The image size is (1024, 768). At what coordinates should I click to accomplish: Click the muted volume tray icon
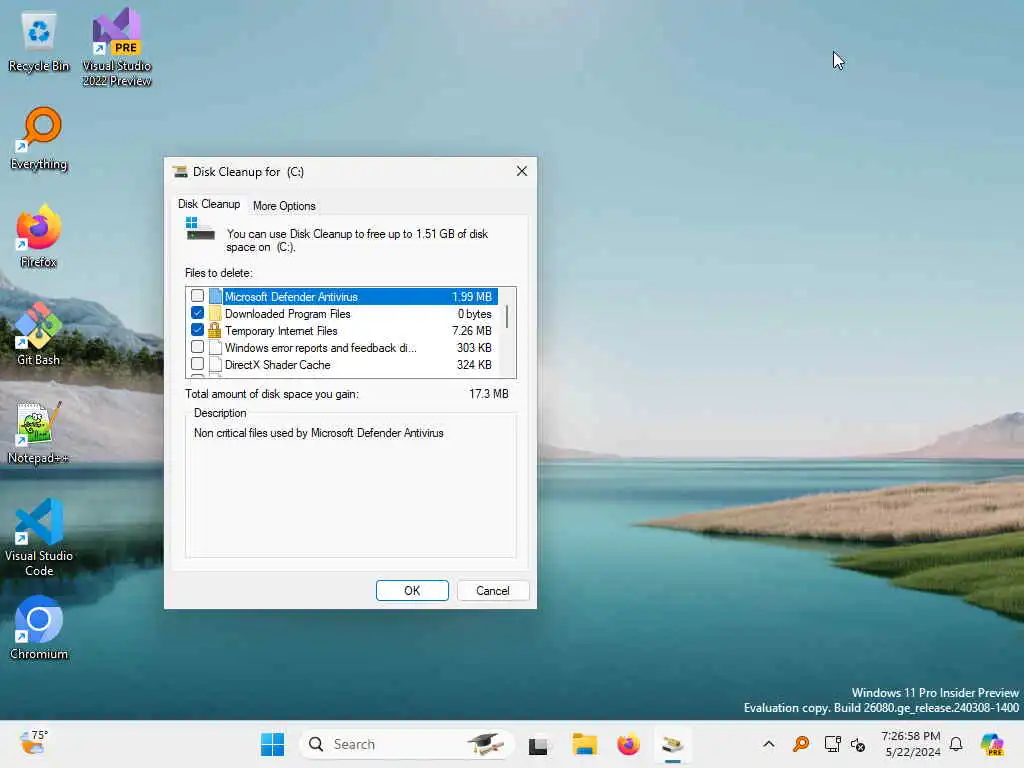tap(858, 744)
